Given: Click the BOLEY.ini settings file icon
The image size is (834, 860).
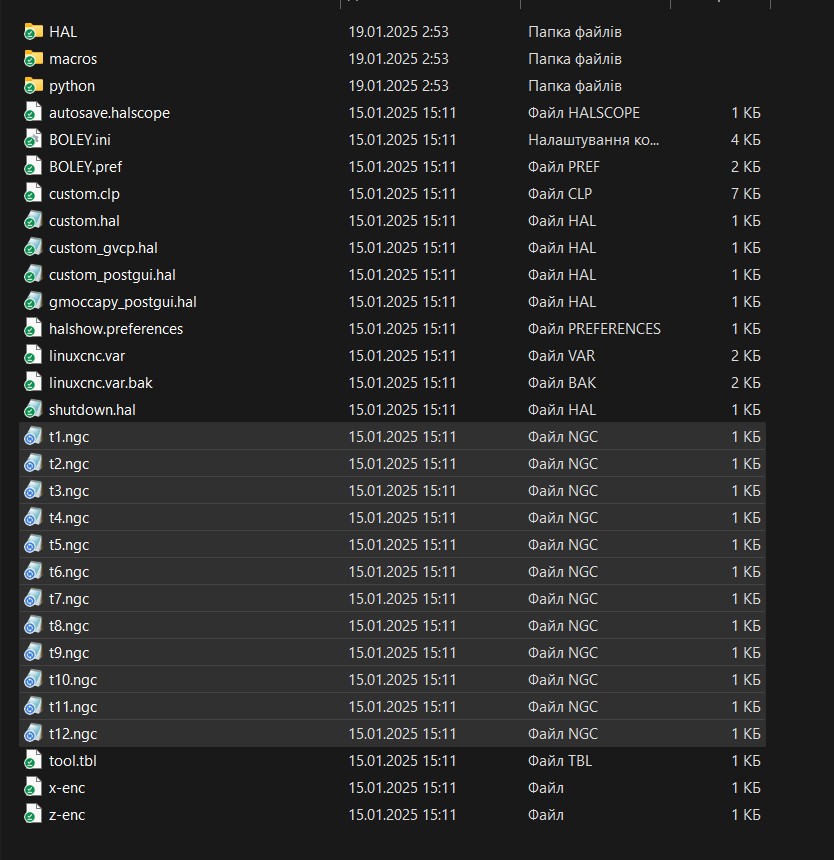Looking at the screenshot, I should click(33, 140).
